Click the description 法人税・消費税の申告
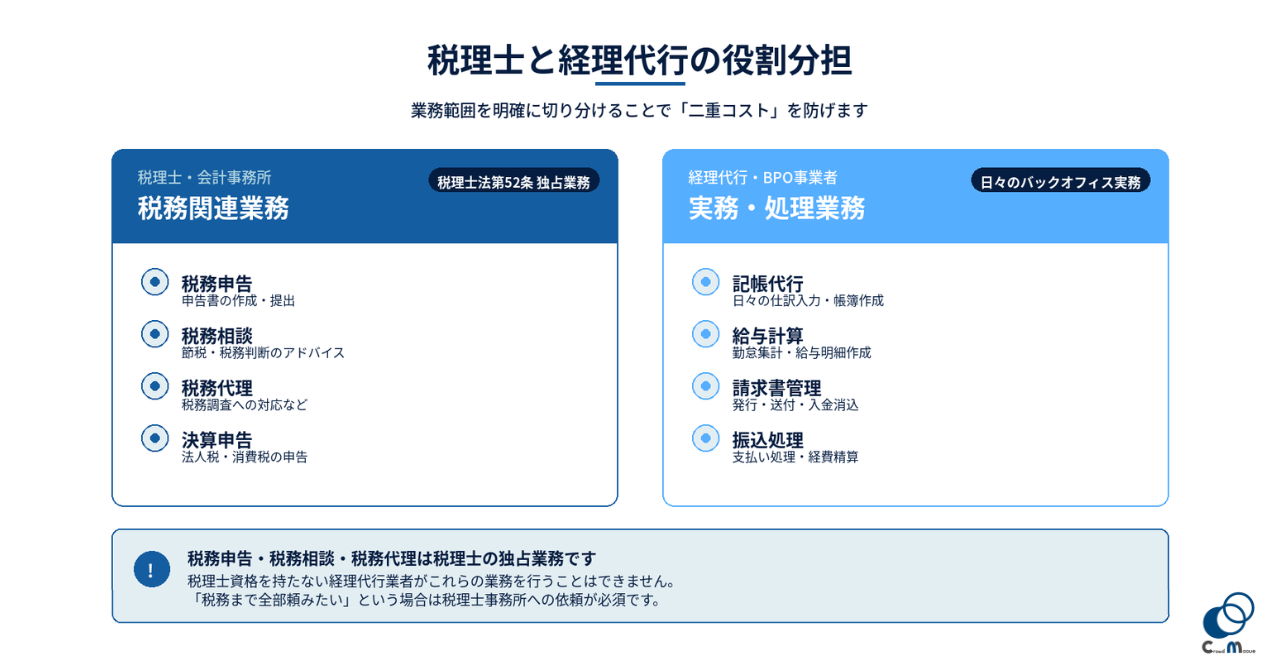The height and width of the screenshot is (670, 1280). click(x=244, y=456)
